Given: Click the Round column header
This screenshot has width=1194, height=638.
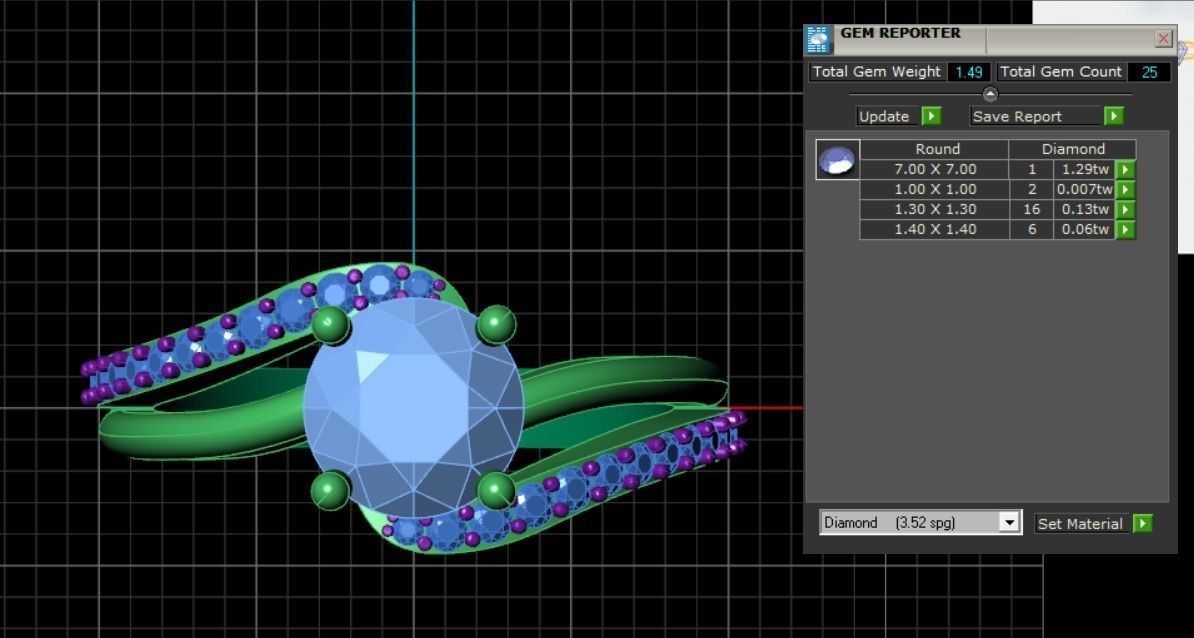Looking at the screenshot, I should (x=935, y=149).
